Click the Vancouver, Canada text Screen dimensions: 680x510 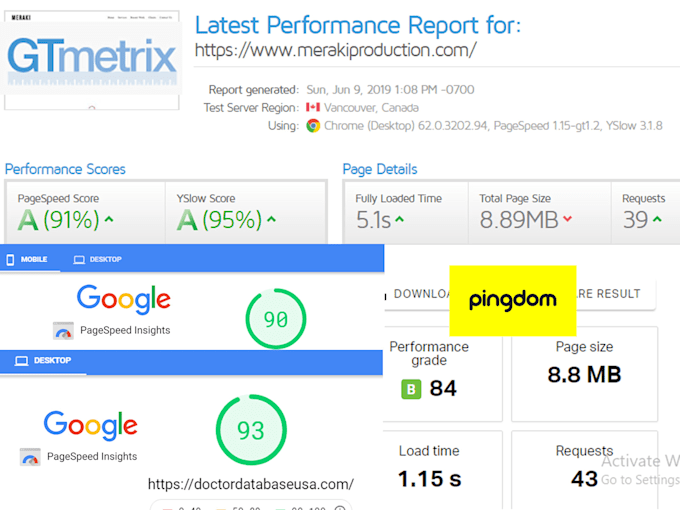click(x=371, y=108)
